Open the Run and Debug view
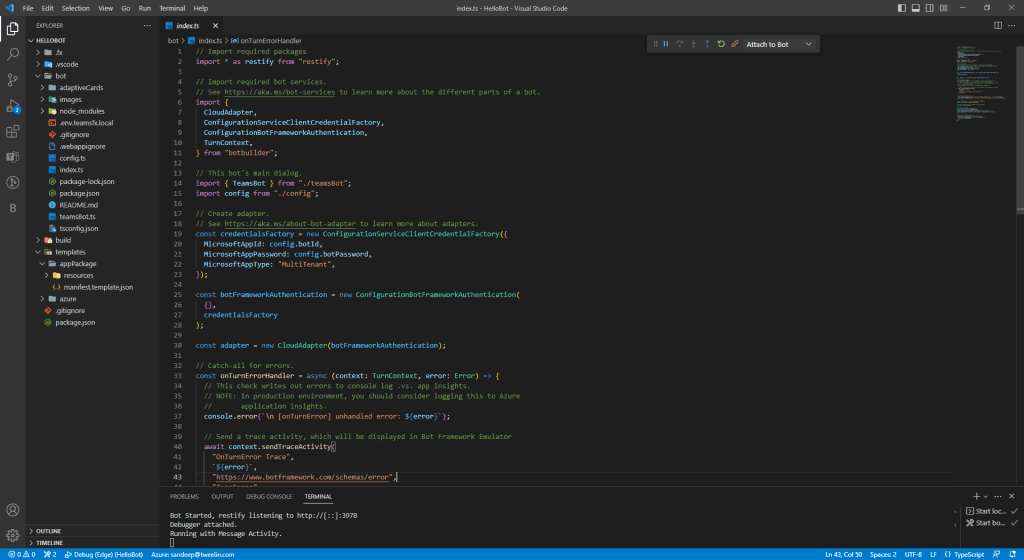Screen dimensions: 1024x560 point(12,106)
